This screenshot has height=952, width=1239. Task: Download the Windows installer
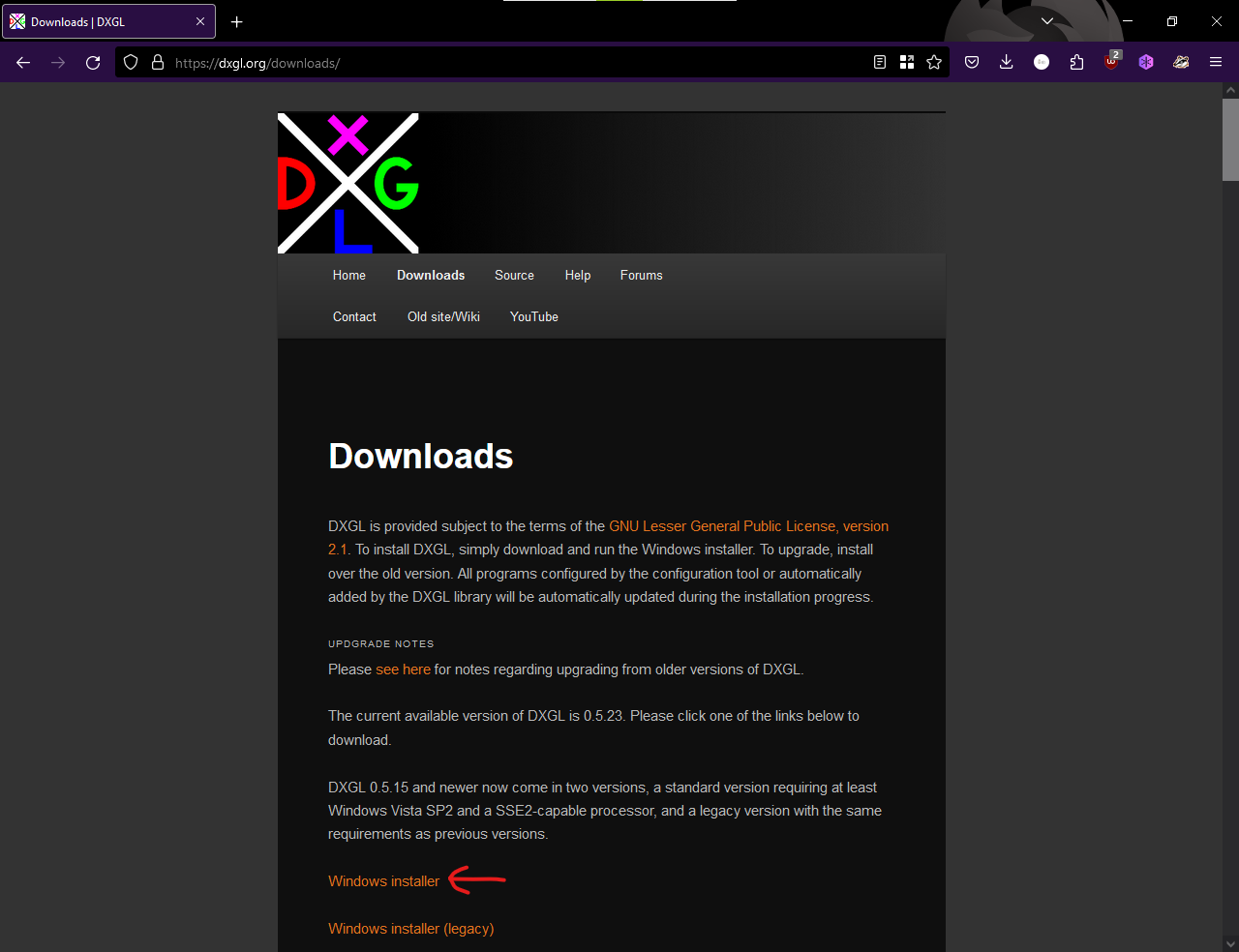383,881
